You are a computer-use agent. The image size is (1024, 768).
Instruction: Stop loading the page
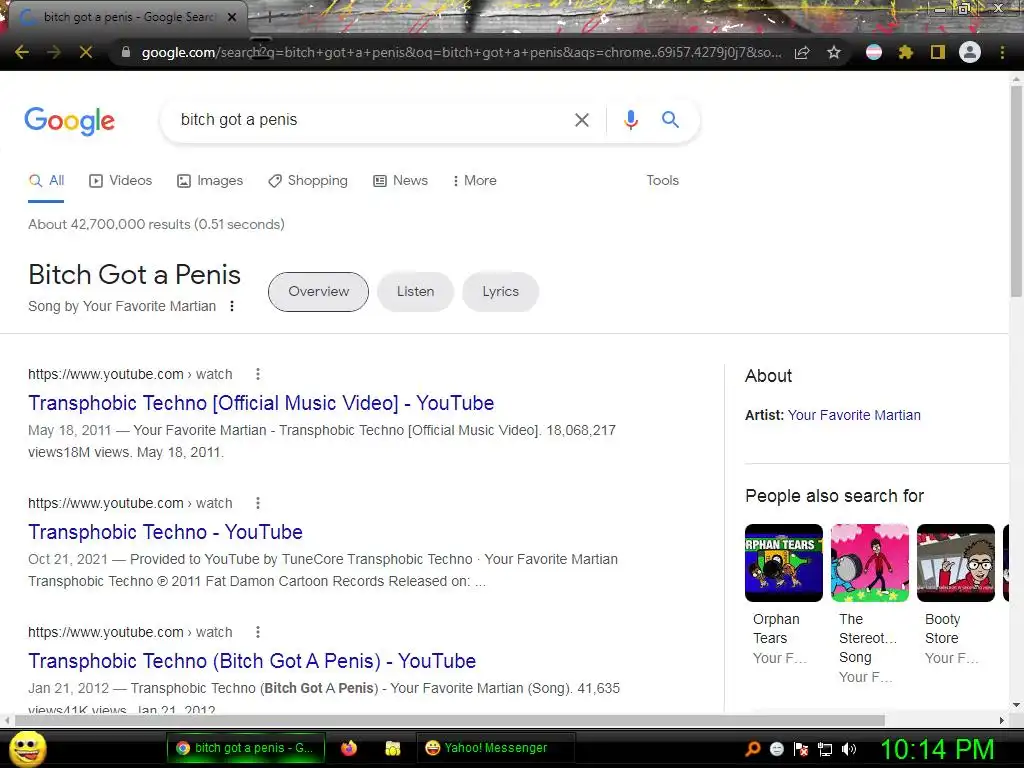[x=86, y=52]
